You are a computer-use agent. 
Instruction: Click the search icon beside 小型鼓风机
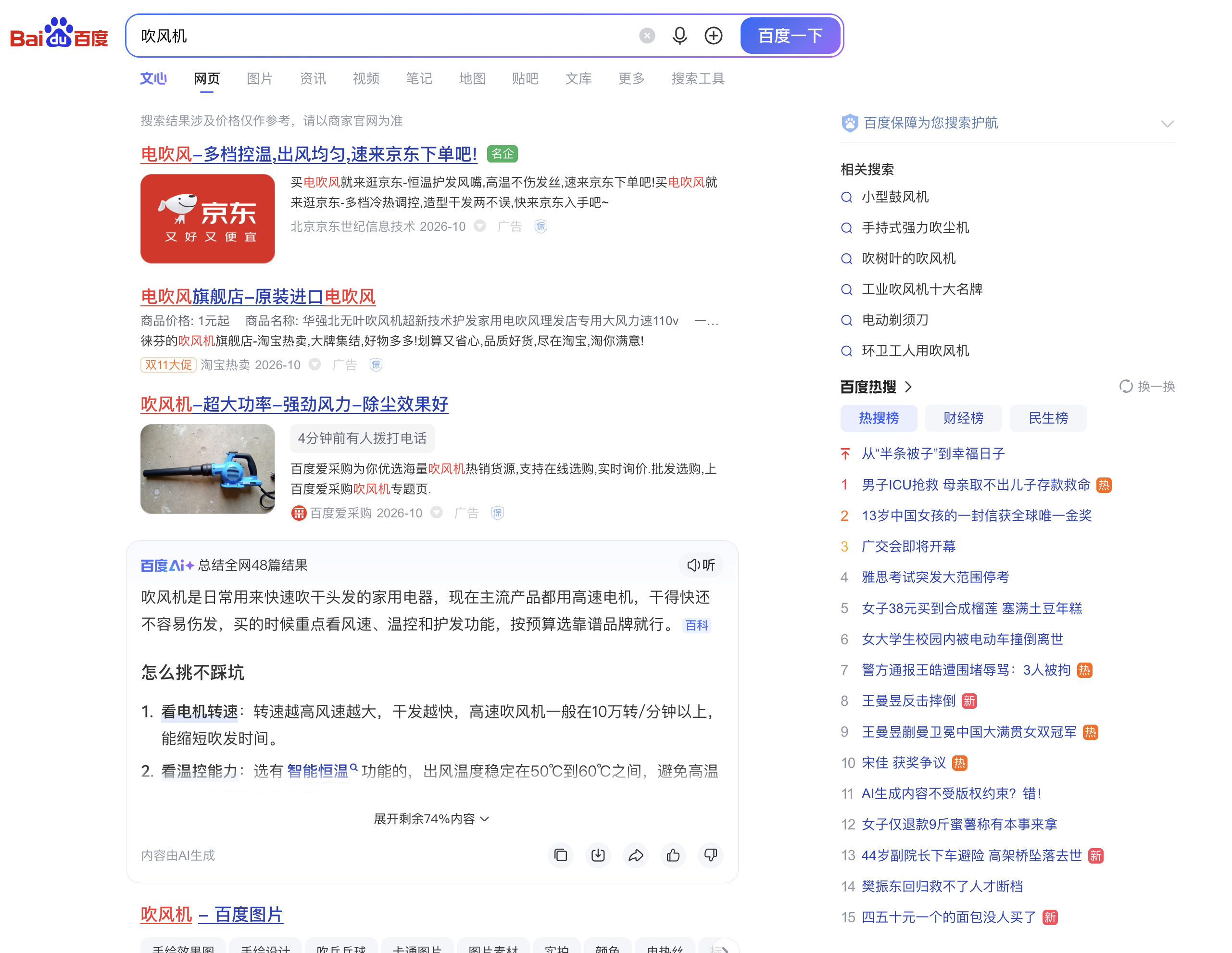(x=846, y=197)
